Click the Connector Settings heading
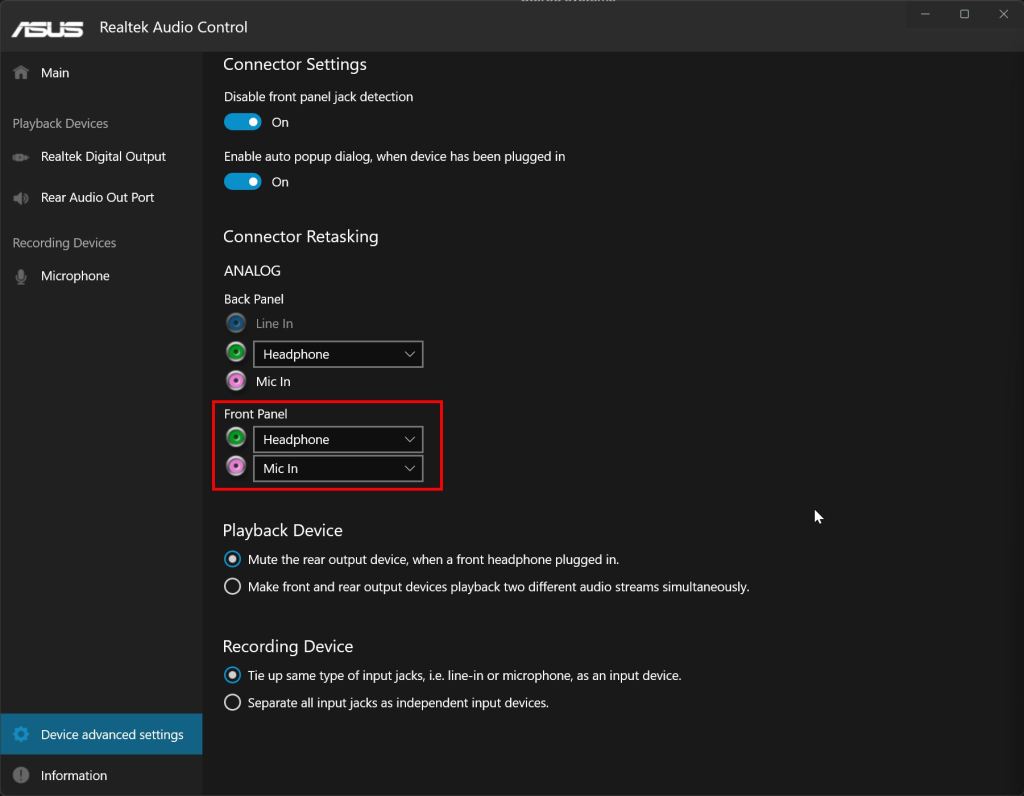 click(x=295, y=64)
